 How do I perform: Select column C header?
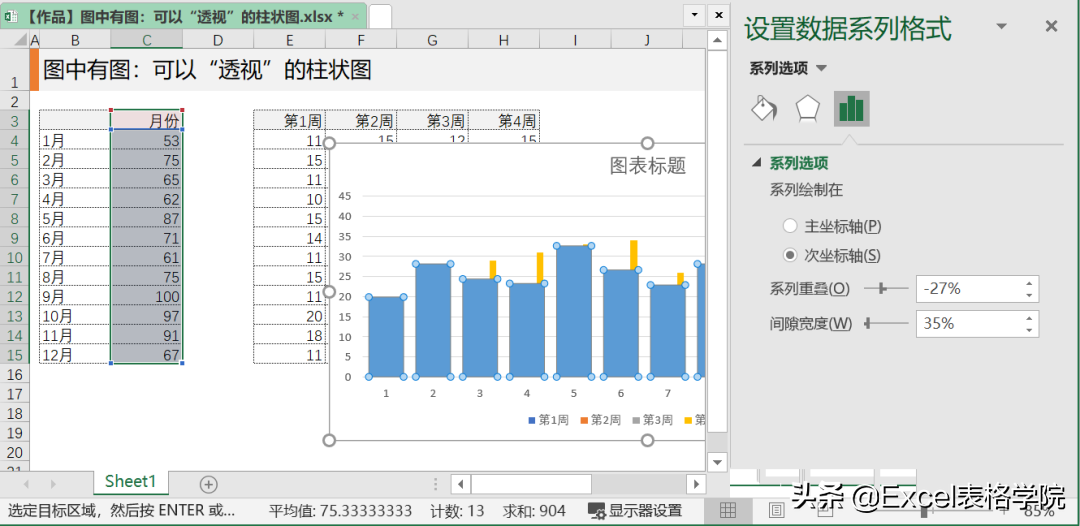point(146,40)
